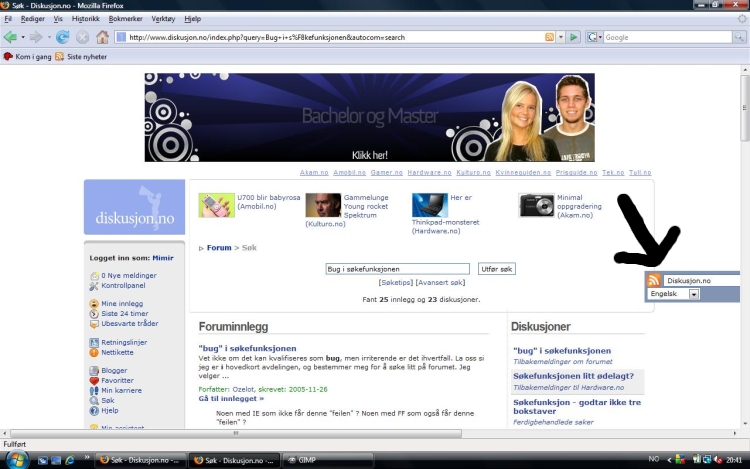Screen dimensions: 750x469
Task: Click the Mimir username link
Action: [163, 258]
